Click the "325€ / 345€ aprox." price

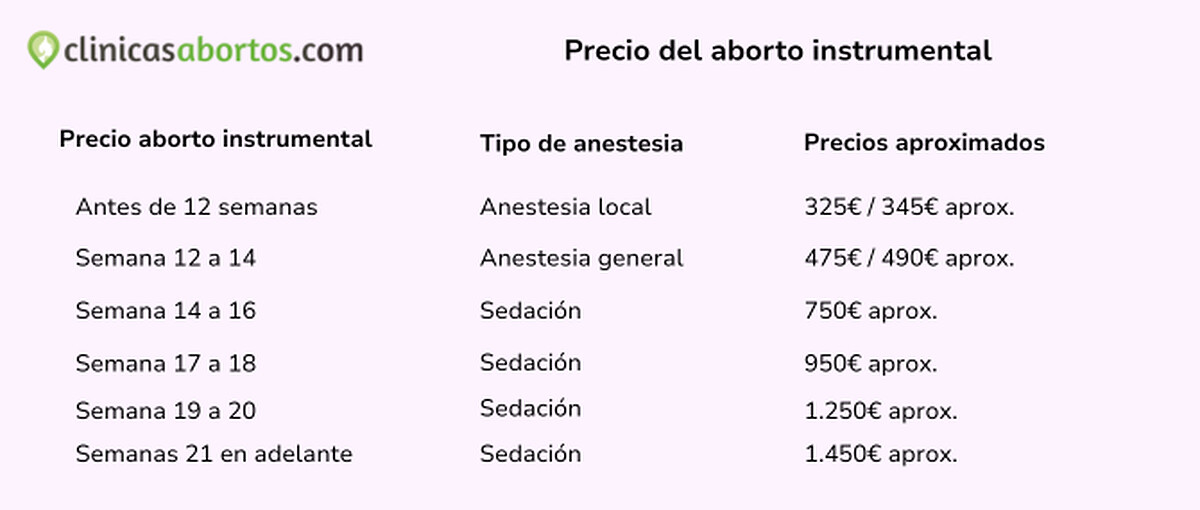(x=908, y=207)
